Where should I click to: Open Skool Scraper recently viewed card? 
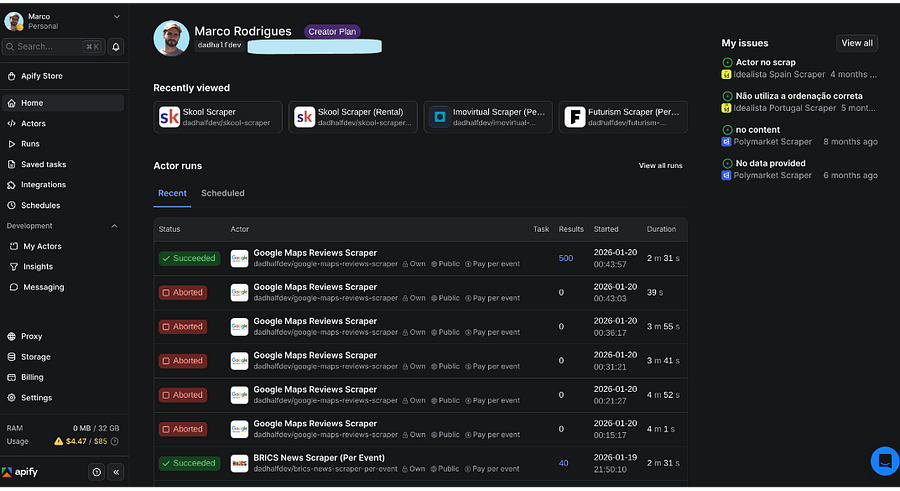(218, 117)
